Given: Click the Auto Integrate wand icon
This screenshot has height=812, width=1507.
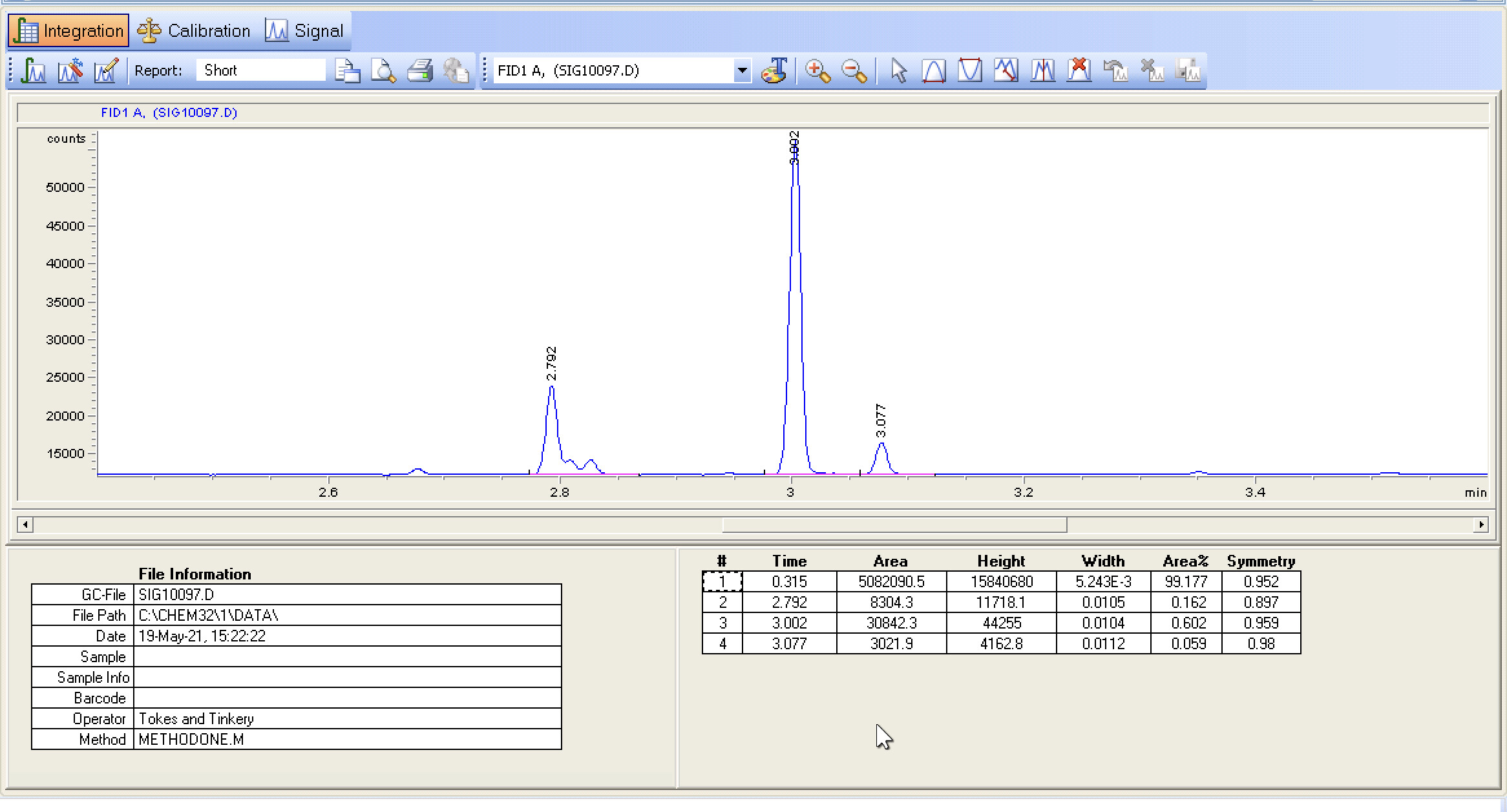Looking at the screenshot, I should [x=70, y=70].
